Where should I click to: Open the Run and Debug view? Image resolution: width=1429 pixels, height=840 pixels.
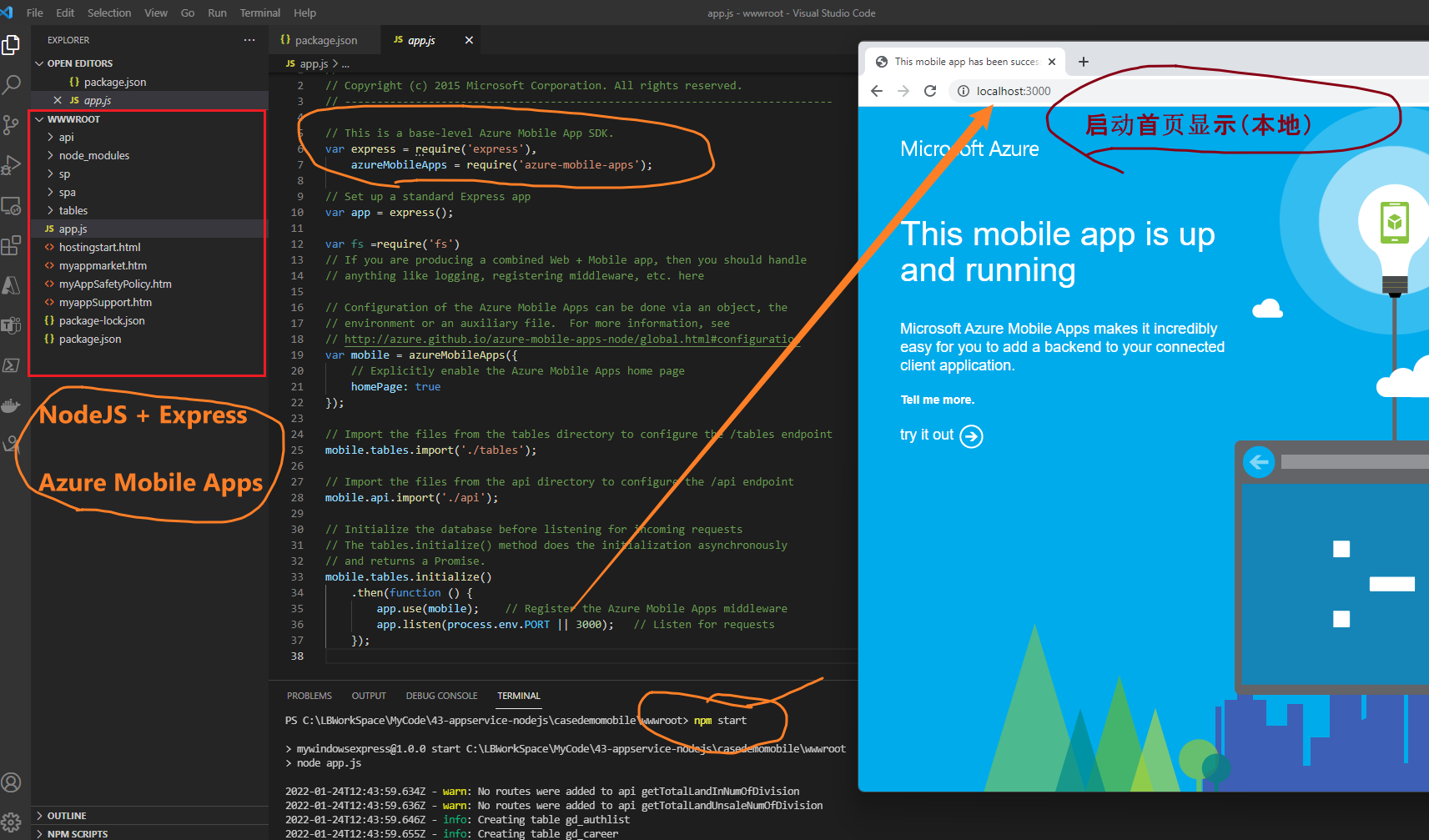[12, 165]
